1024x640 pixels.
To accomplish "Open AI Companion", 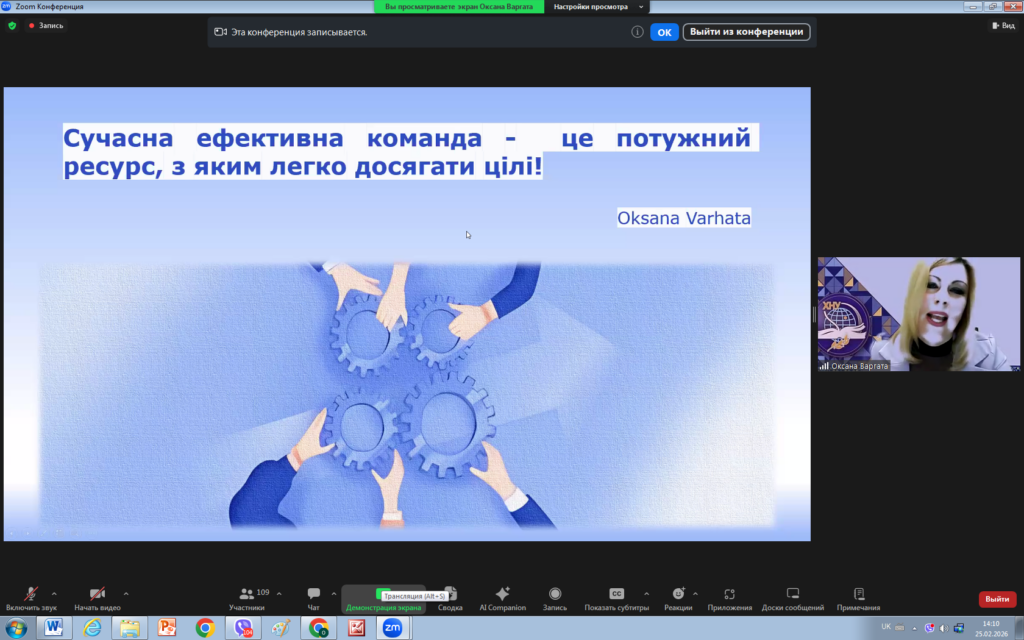I will pos(502,594).
